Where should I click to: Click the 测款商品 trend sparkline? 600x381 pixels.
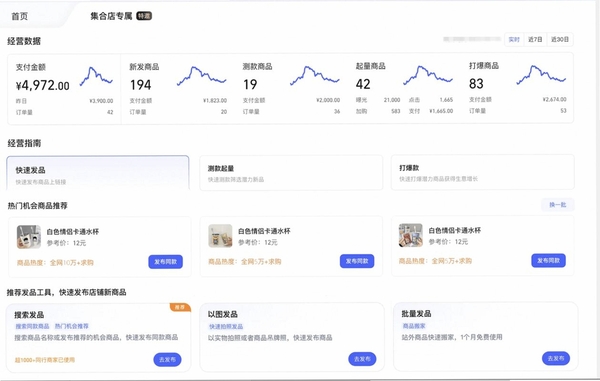pyautogui.click(x=315, y=75)
